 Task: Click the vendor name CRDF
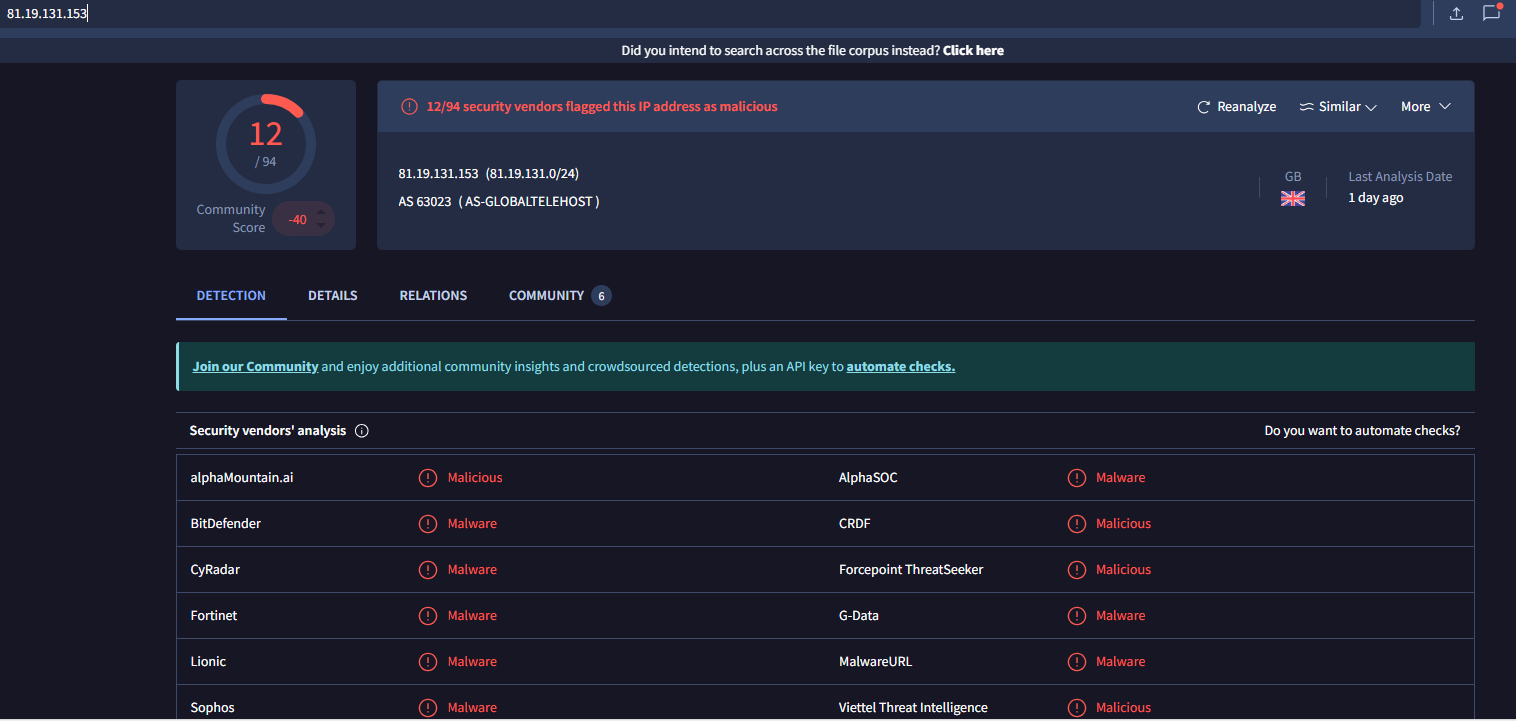(855, 524)
